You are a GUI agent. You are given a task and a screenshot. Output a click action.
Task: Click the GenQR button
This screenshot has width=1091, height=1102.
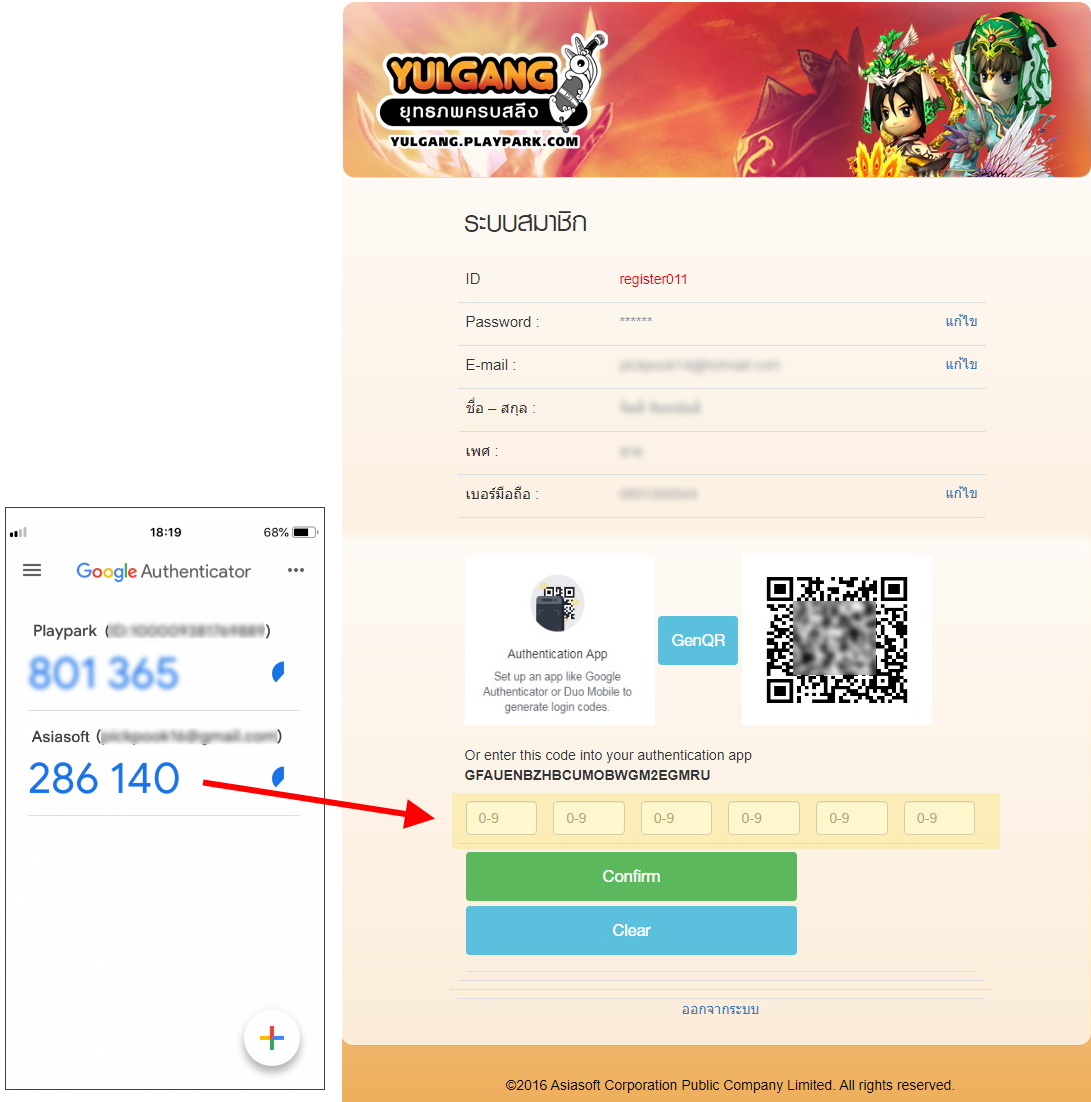point(697,640)
